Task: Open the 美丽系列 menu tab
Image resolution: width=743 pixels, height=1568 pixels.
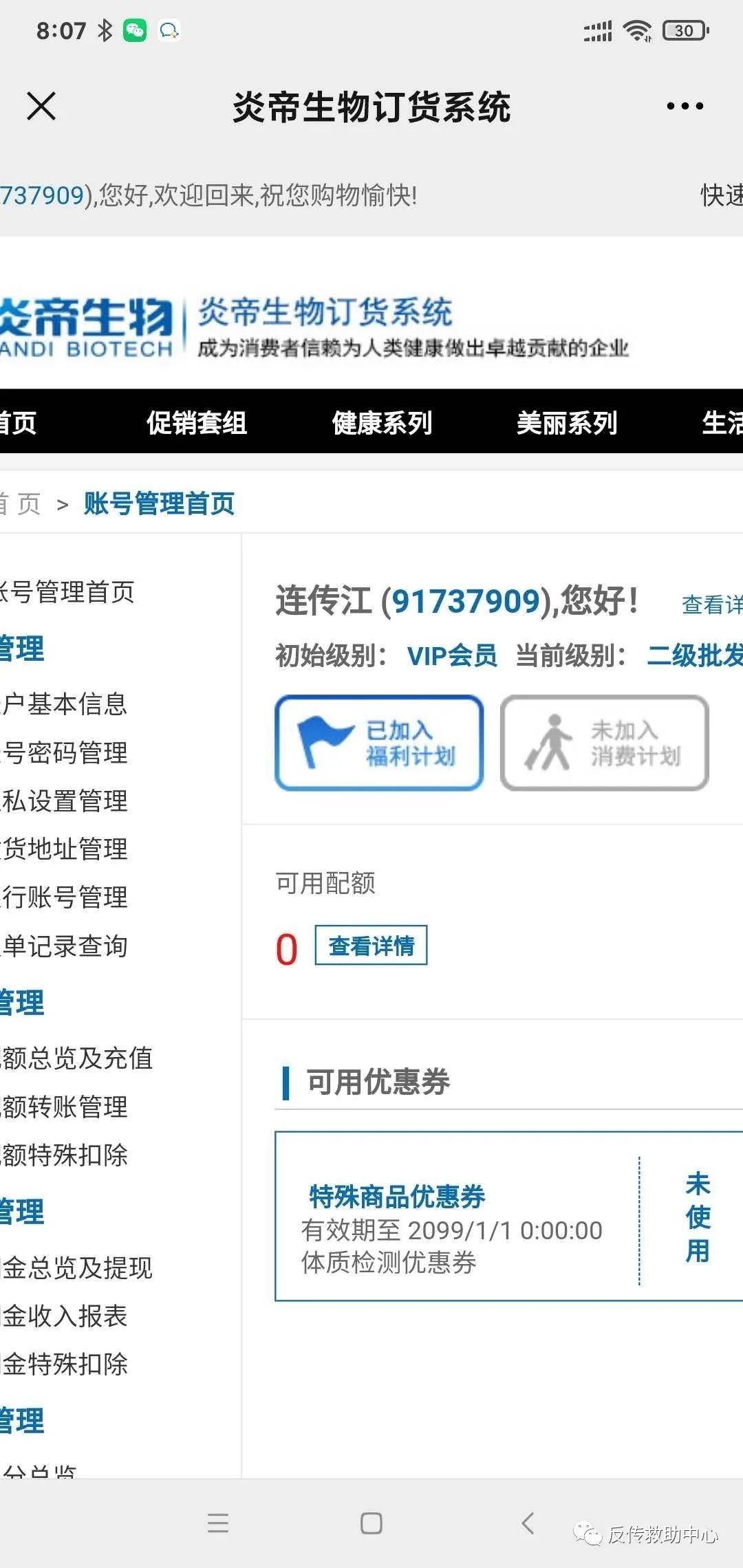Action: (567, 422)
